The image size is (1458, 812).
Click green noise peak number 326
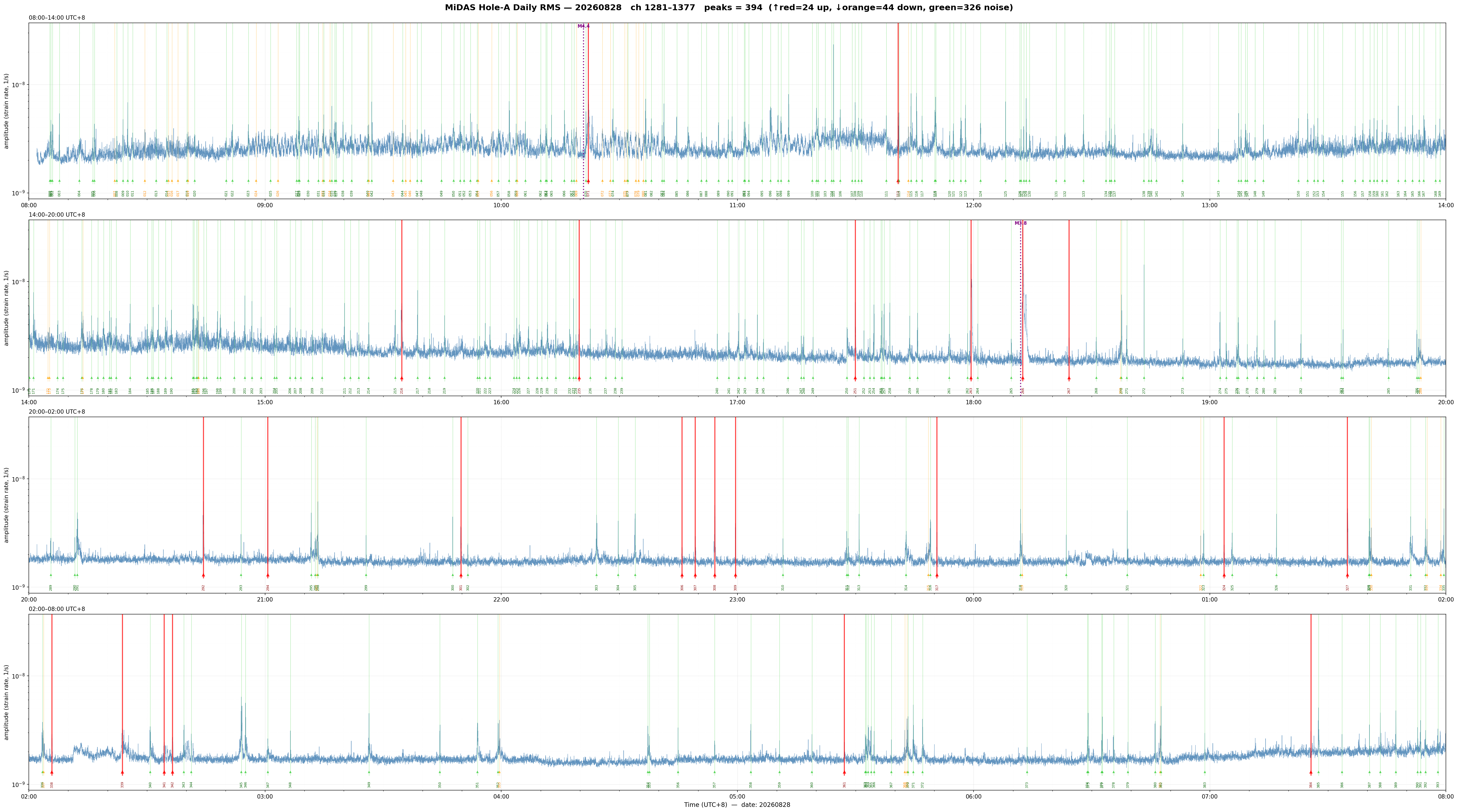(x=1276, y=588)
